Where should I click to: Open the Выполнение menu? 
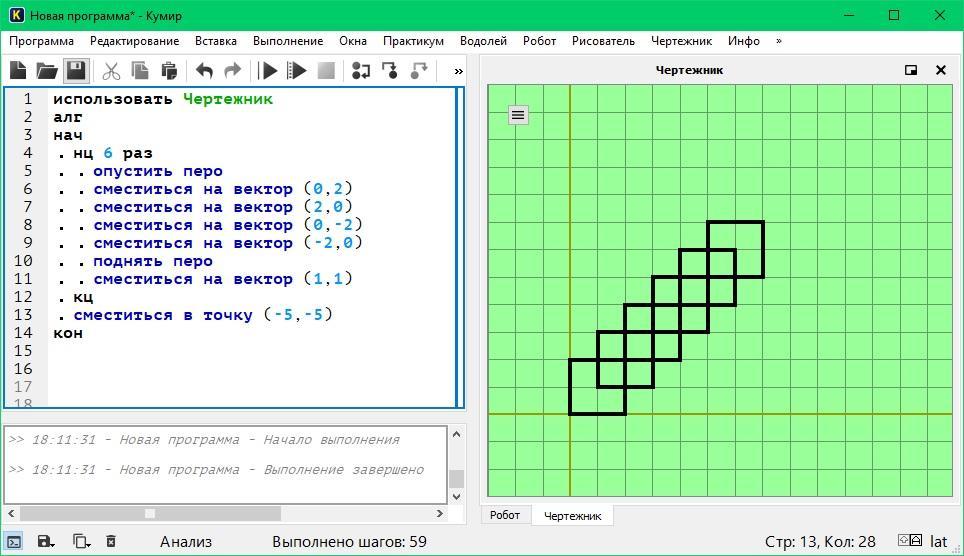288,41
